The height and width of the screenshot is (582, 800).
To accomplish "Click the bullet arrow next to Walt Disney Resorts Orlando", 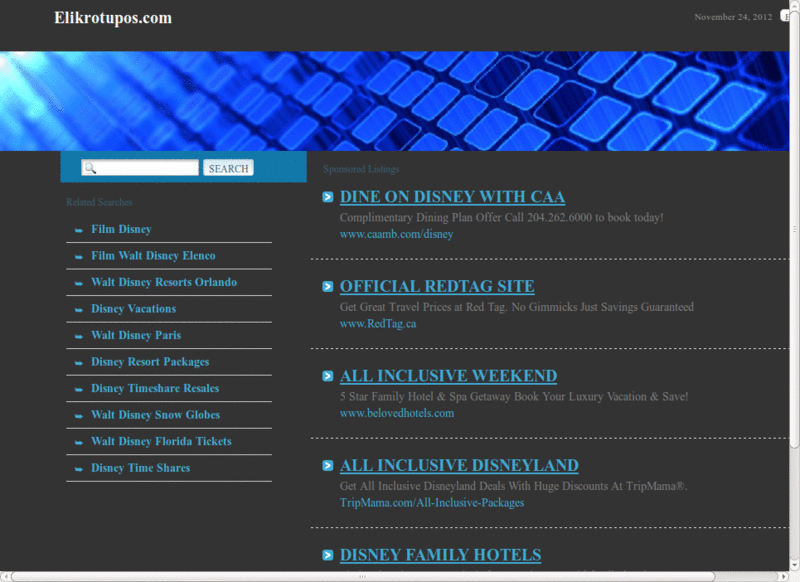I will [x=79, y=283].
